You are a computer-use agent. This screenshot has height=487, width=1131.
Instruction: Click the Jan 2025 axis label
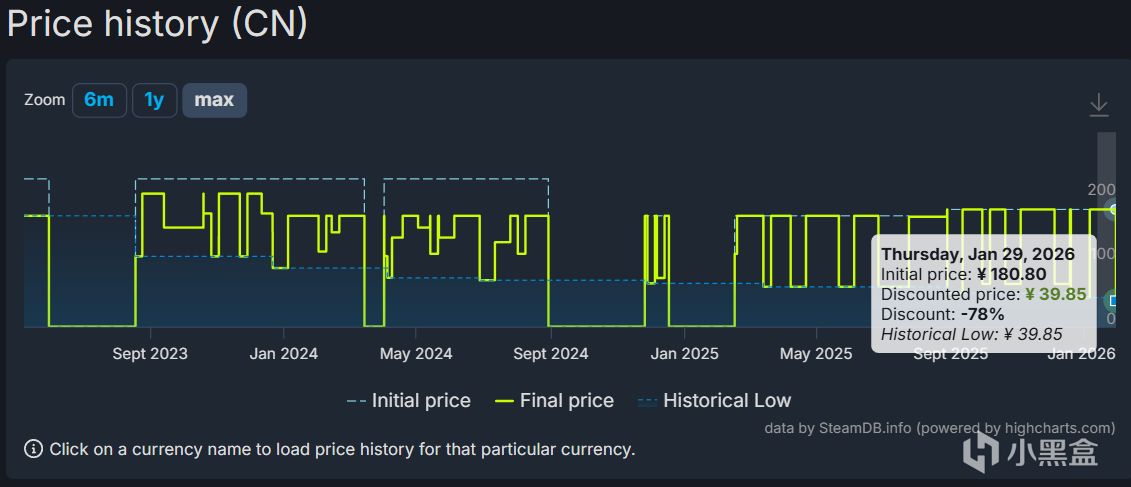click(684, 353)
